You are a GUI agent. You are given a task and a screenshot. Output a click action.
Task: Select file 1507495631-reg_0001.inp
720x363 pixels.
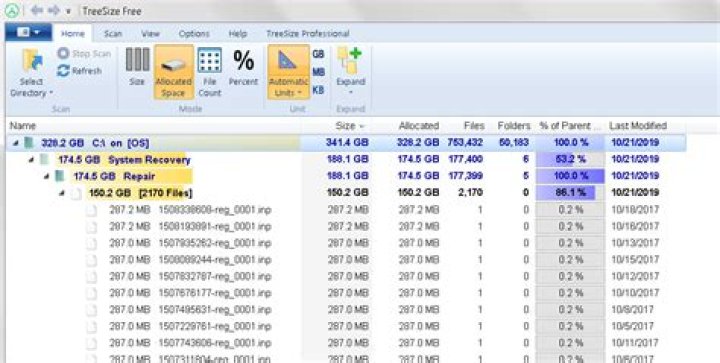[x=215, y=310]
